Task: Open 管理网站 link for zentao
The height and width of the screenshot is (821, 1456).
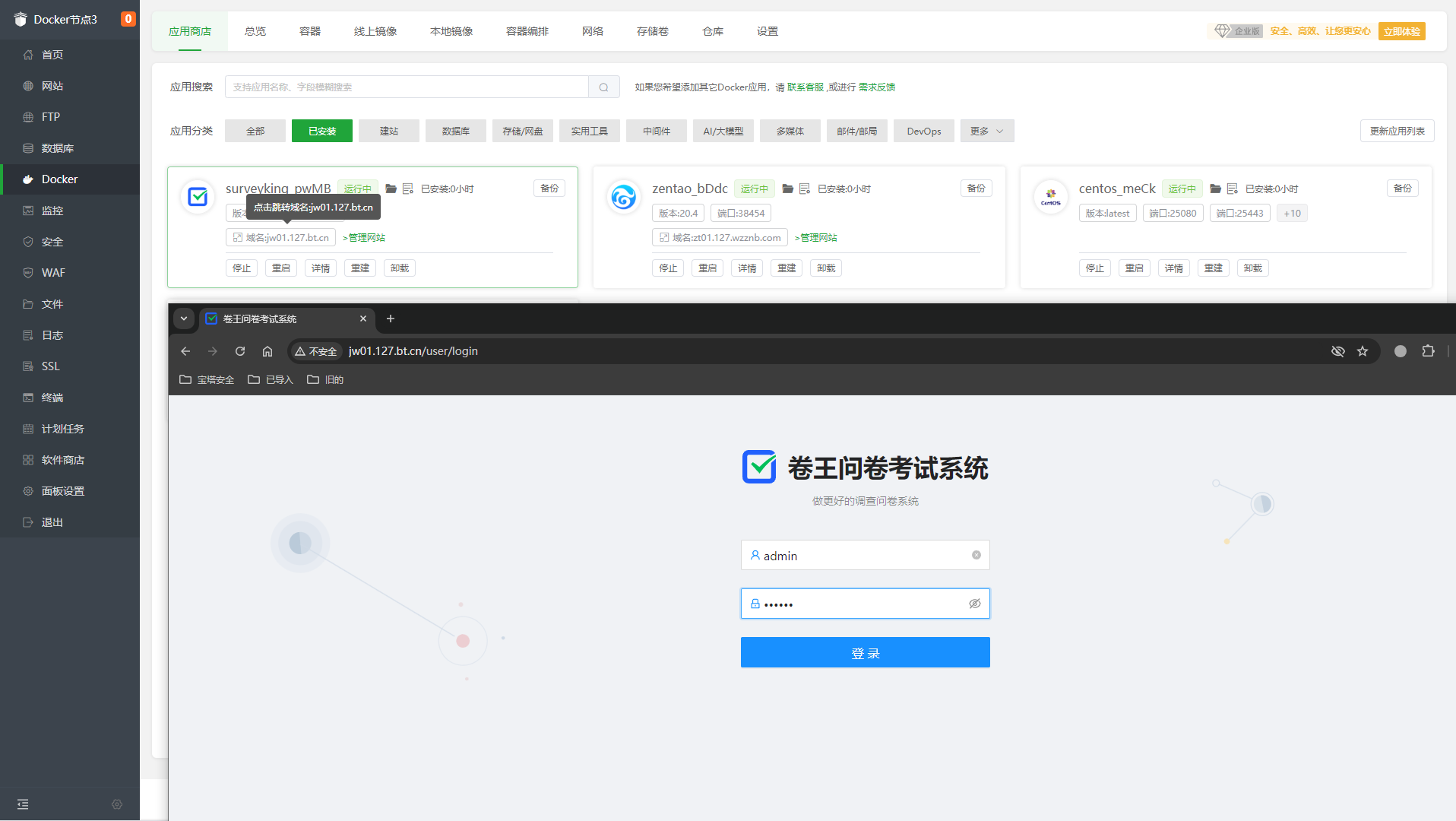Action: tap(816, 238)
